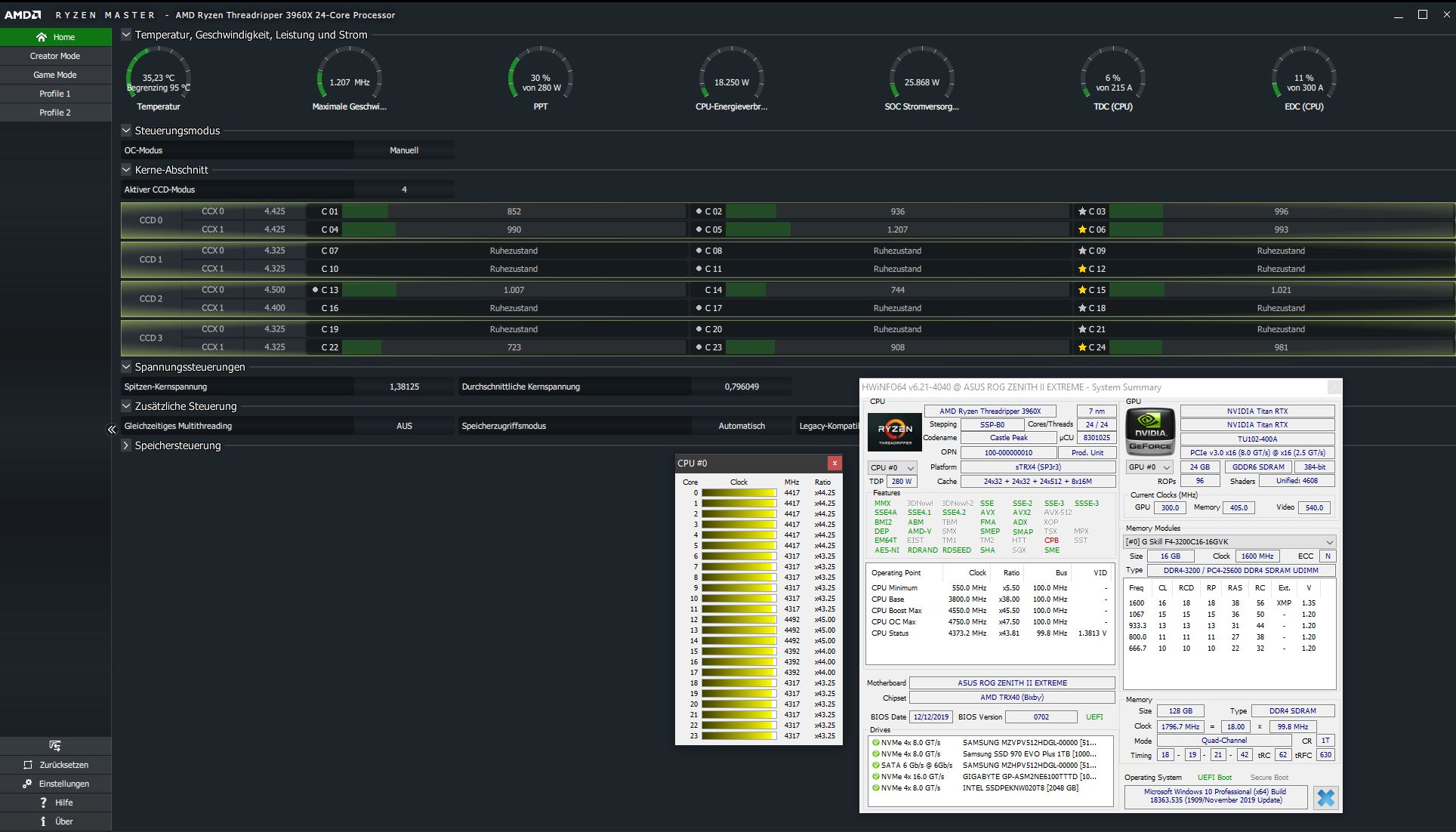Click the compact view switch icon in sidebar
This screenshot has width=1456, height=832.
(x=55, y=746)
